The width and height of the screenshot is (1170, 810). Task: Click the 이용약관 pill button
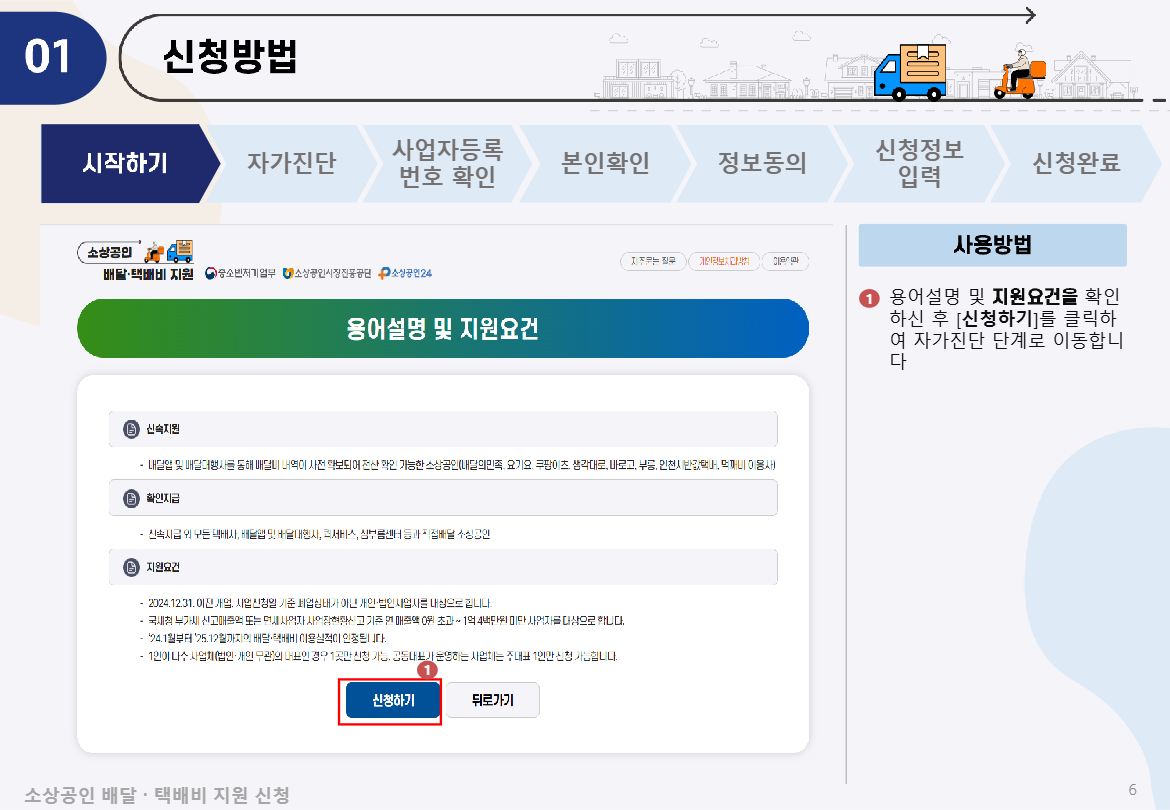(x=785, y=261)
